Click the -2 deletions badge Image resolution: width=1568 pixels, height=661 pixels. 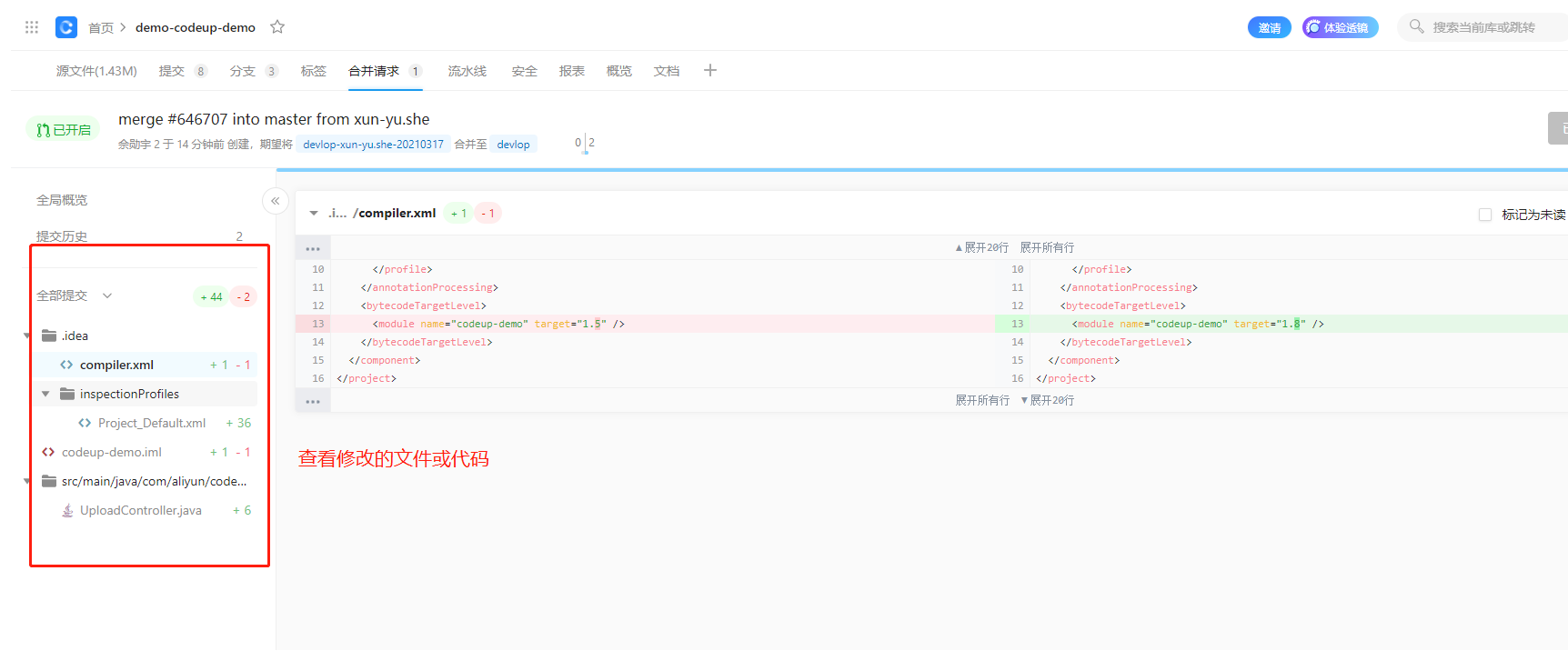243,296
